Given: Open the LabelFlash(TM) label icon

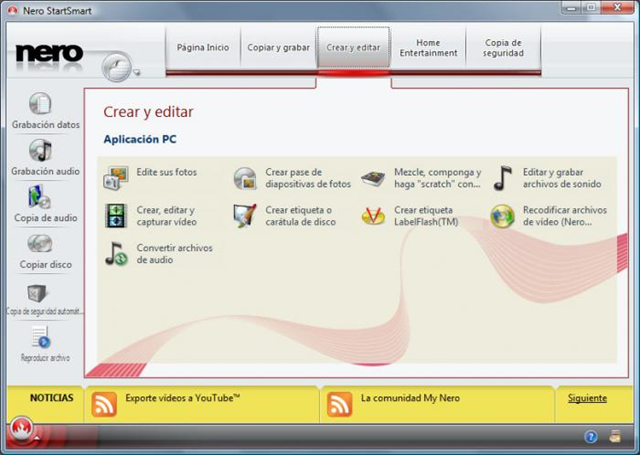Looking at the screenshot, I should point(373,216).
